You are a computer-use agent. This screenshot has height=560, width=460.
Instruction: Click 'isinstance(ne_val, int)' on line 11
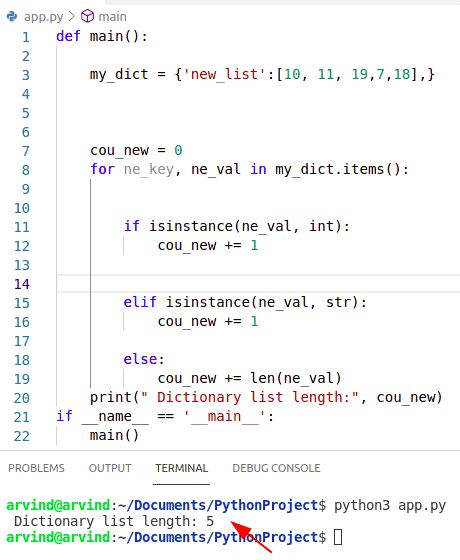pos(245,226)
